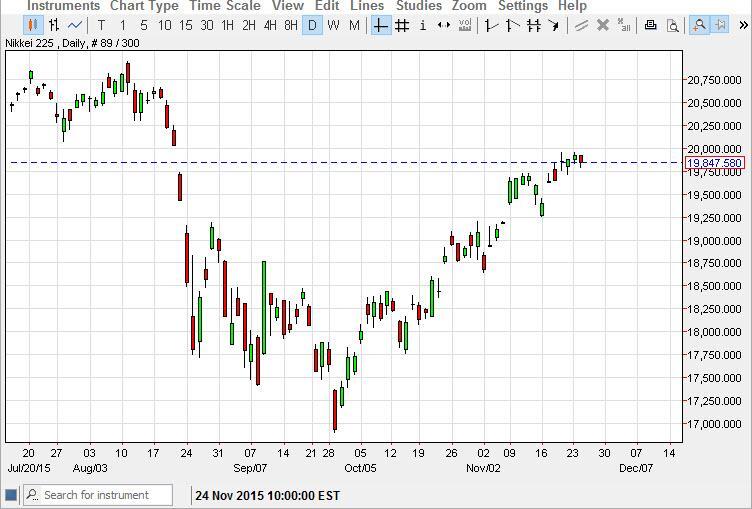Select the 1H timeframe button
This screenshot has width=752, height=509.
click(x=228, y=25)
